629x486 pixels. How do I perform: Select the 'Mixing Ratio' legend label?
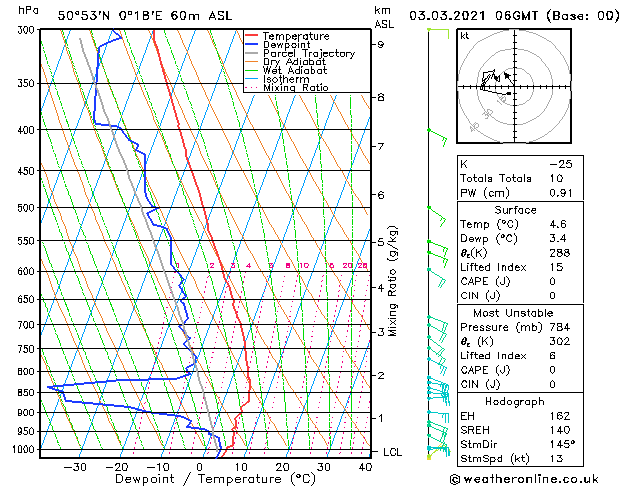(296, 87)
